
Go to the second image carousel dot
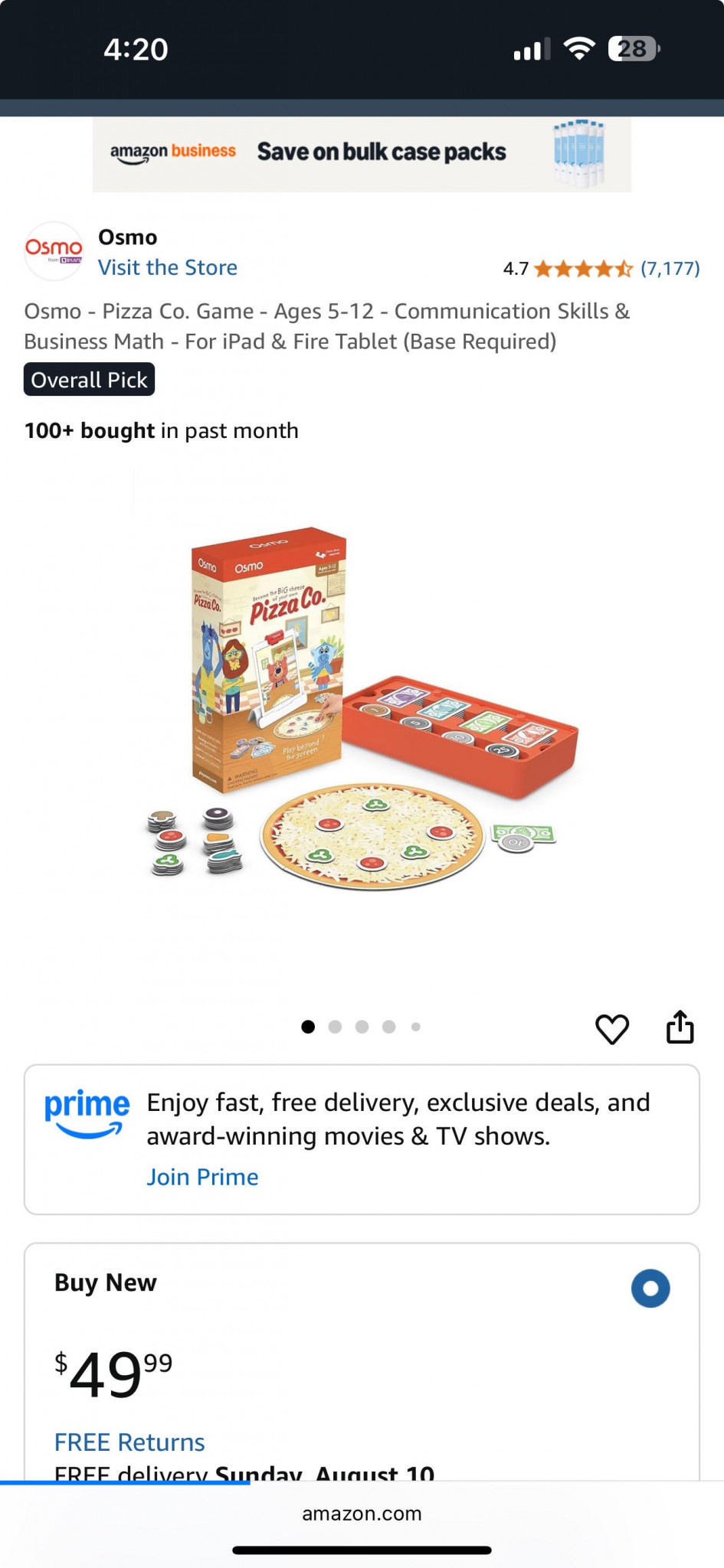tap(335, 1027)
